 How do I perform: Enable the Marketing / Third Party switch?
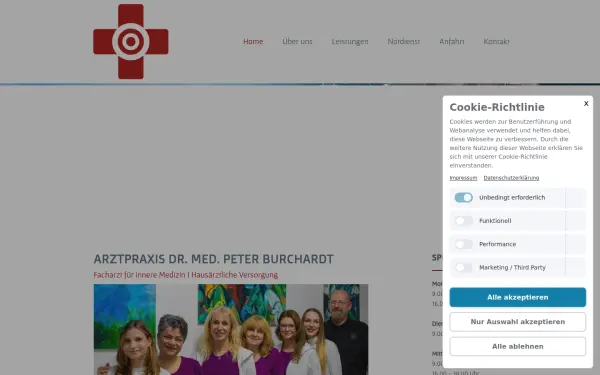click(x=463, y=267)
